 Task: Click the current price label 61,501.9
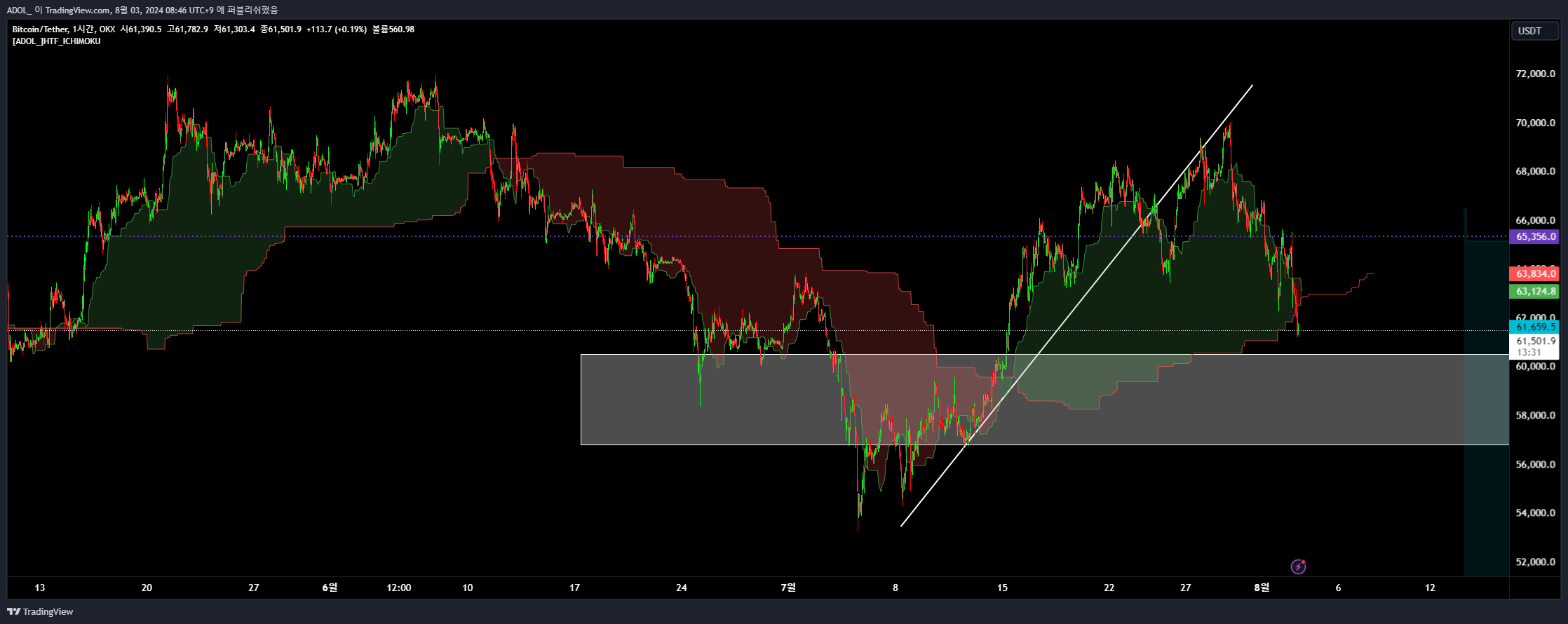pyautogui.click(x=1536, y=341)
